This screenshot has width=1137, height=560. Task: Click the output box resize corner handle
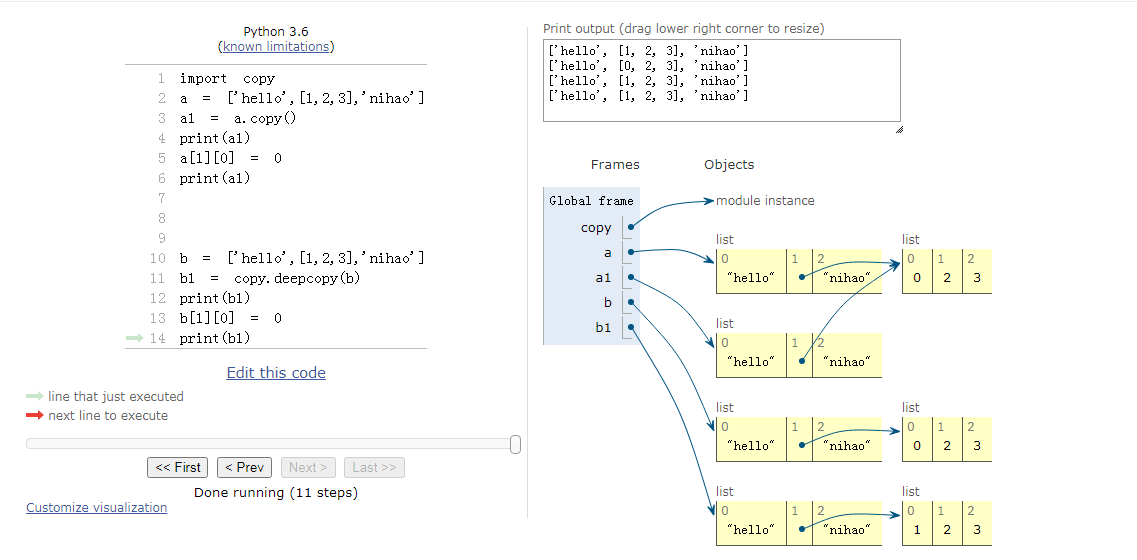897,129
